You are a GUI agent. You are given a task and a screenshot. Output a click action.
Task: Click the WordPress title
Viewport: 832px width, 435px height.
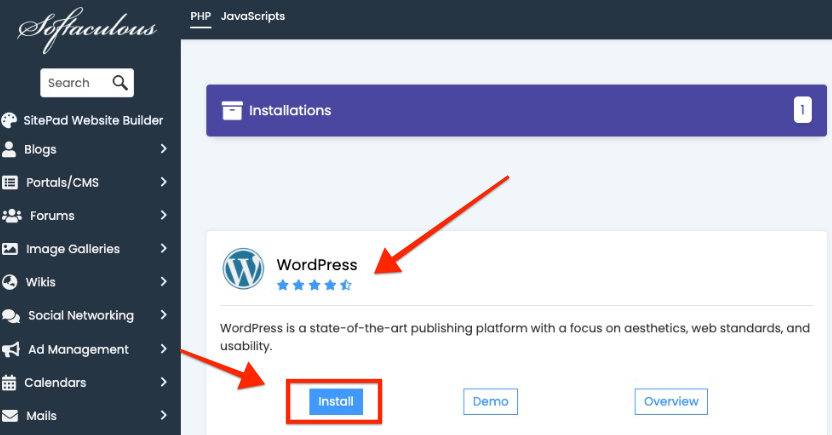(x=317, y=265)
